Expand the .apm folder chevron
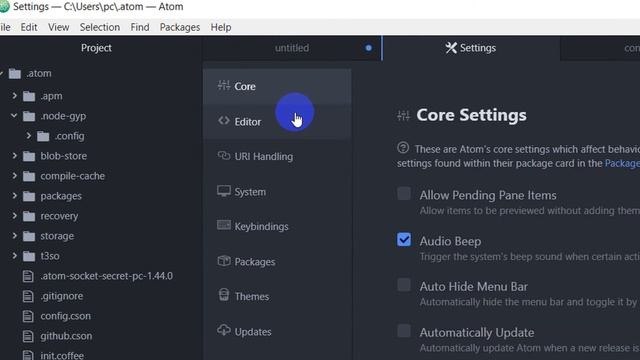 click(x=15, y=96)
